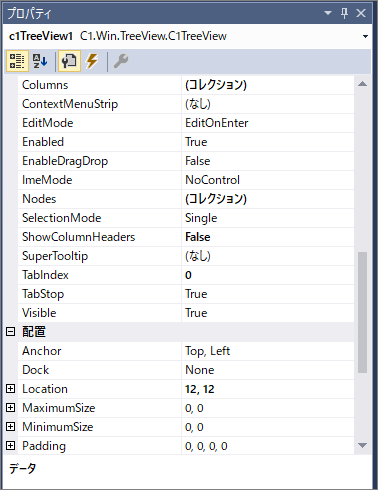Click MaximumSize value 0, 0
Screen dimensions: 378x490
[194, 408]
